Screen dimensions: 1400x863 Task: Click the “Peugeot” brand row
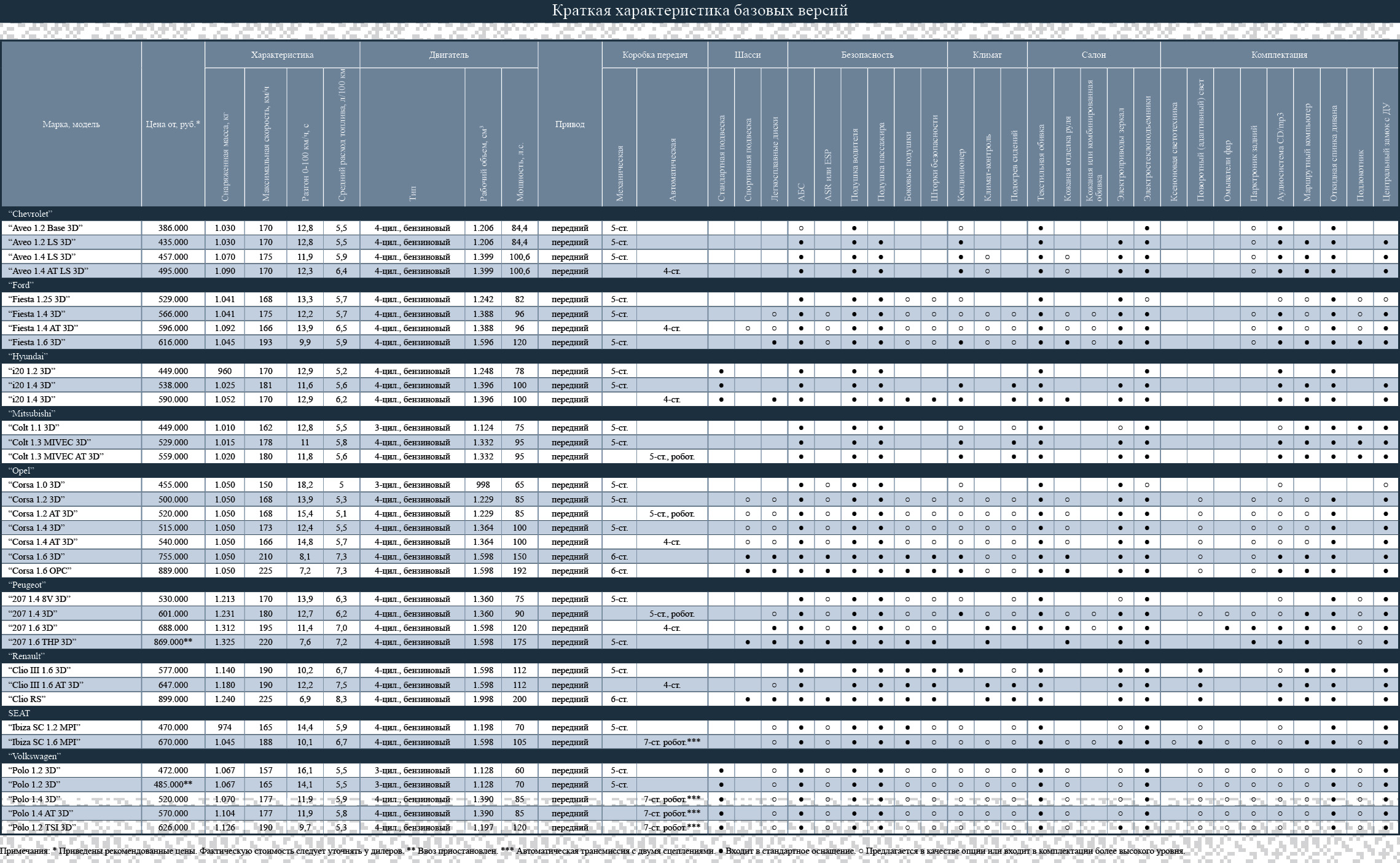(700, 585)
